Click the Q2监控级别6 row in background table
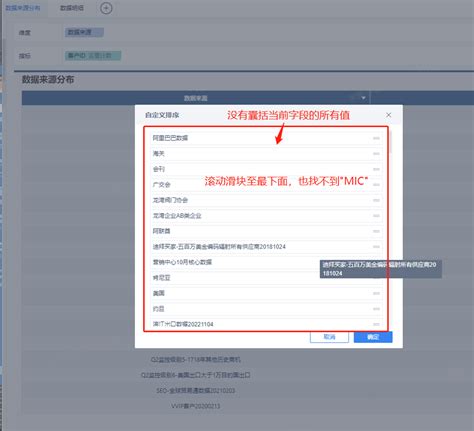474x431 pixels. pyautogui.click(x=196, y=375)
